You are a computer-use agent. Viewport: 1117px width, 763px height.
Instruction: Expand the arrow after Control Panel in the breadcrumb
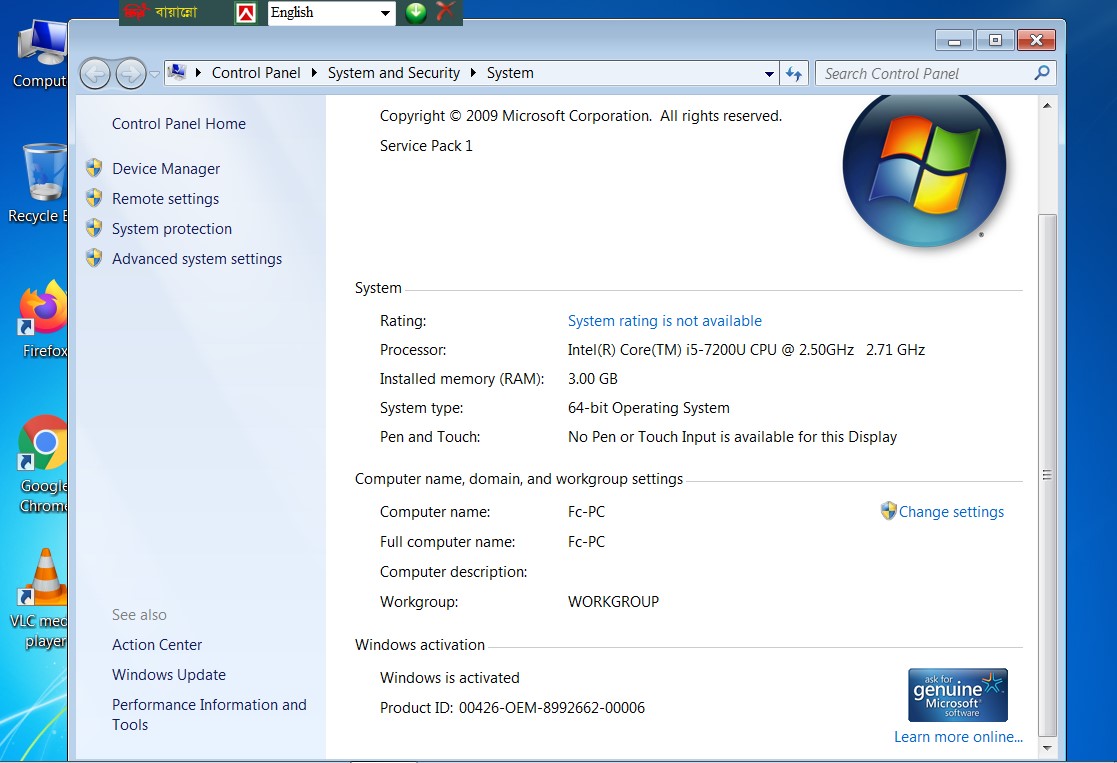tap(314, 73)
